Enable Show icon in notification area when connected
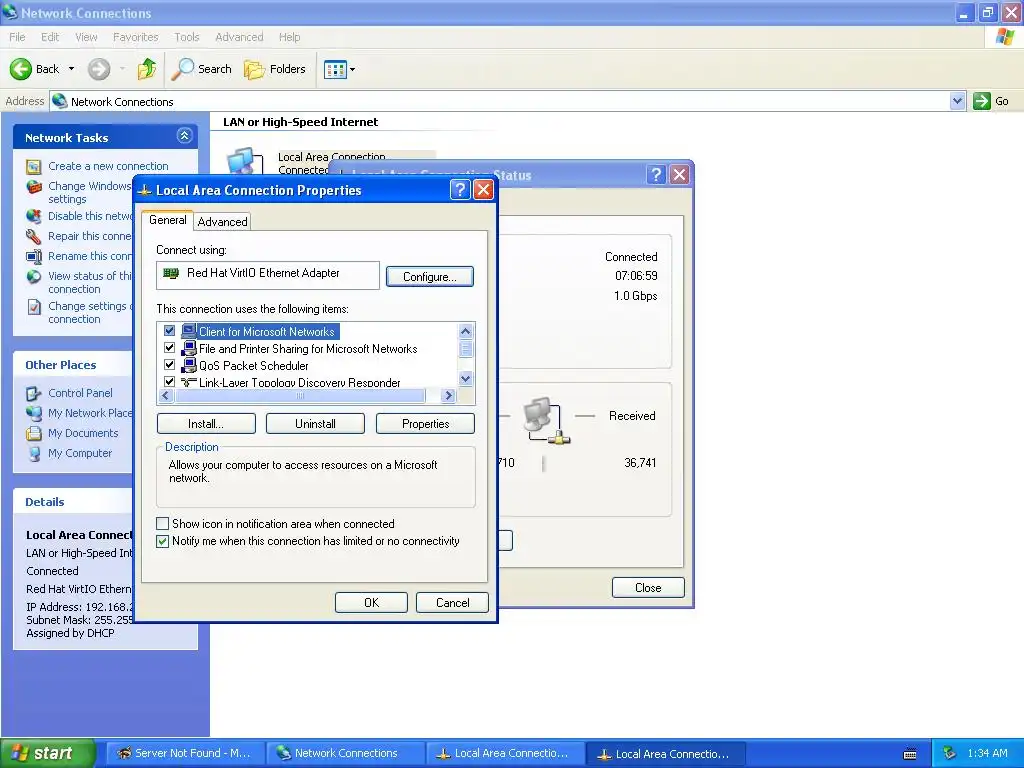Screen dimensions: 1024x768 pos(163,524)
